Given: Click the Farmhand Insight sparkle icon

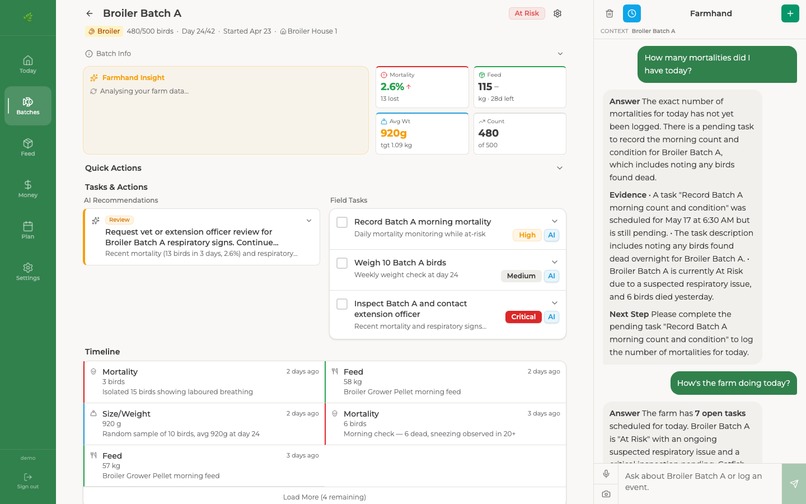Looking at the screenshot, I should (x=94, y=78).
